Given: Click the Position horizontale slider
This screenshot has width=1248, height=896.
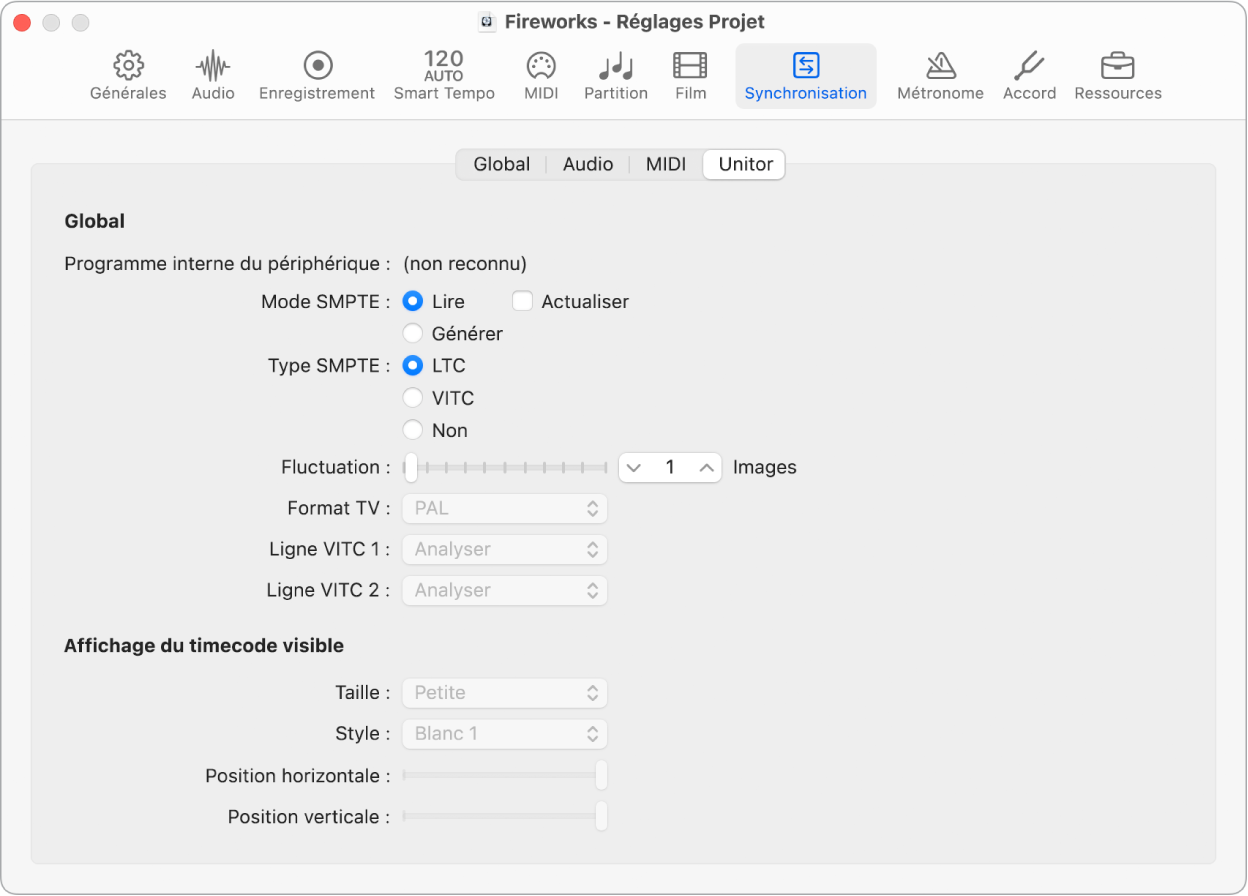Looking at the screenshot, I should (505, 775).
